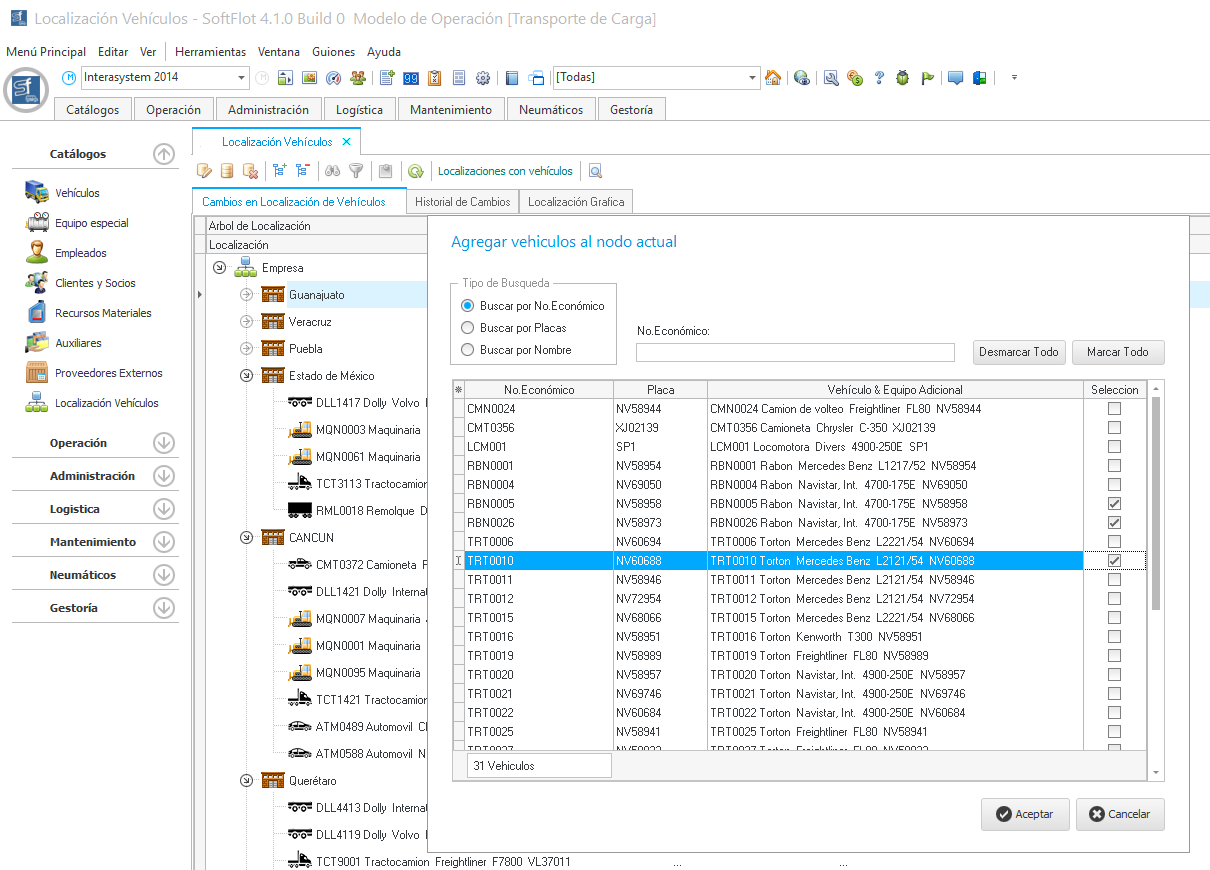
Task: Check the selection box for CMN0024
Action: pyautogui.click(x=1114, y=409)
